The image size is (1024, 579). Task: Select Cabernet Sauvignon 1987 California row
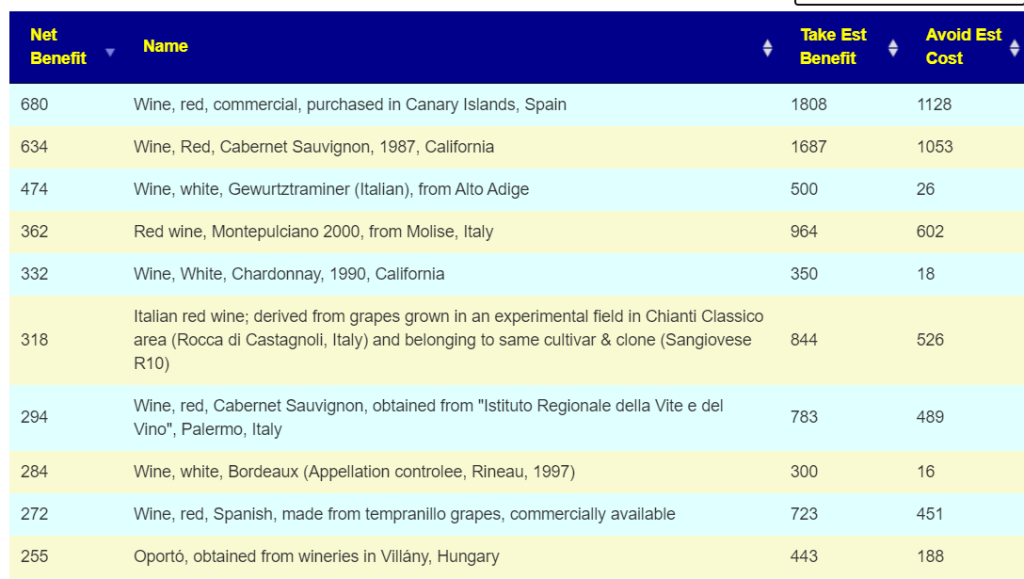(517, 147)
